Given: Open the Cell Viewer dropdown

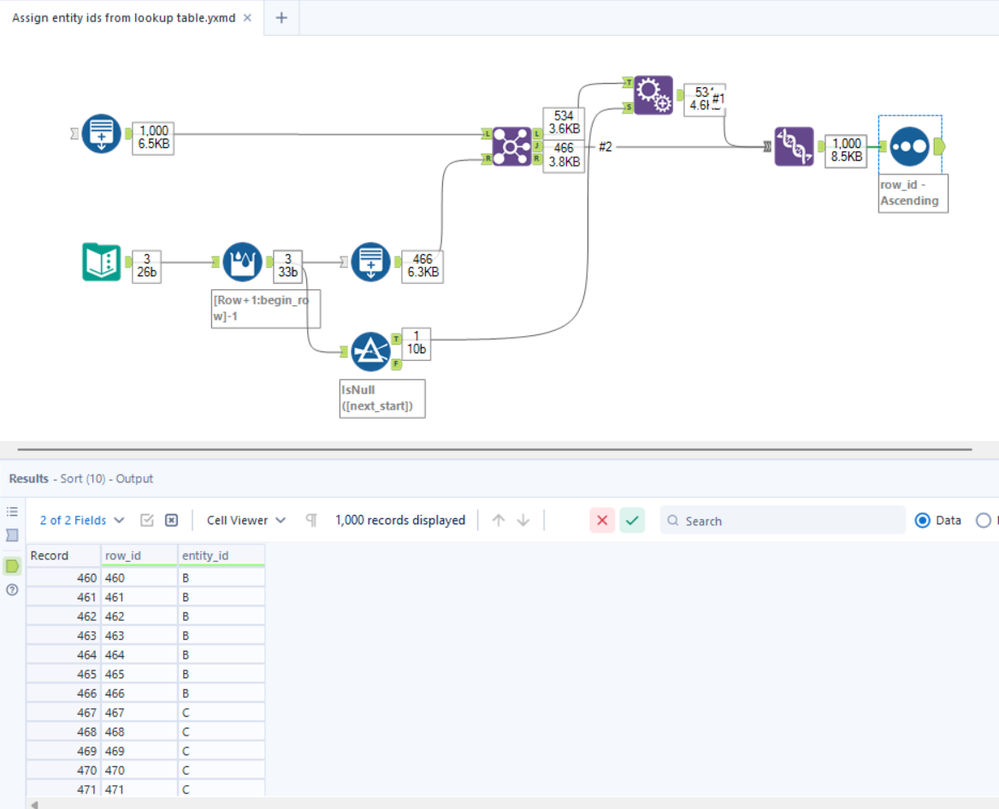Looking at the screenshot, I should coord(246,520).
